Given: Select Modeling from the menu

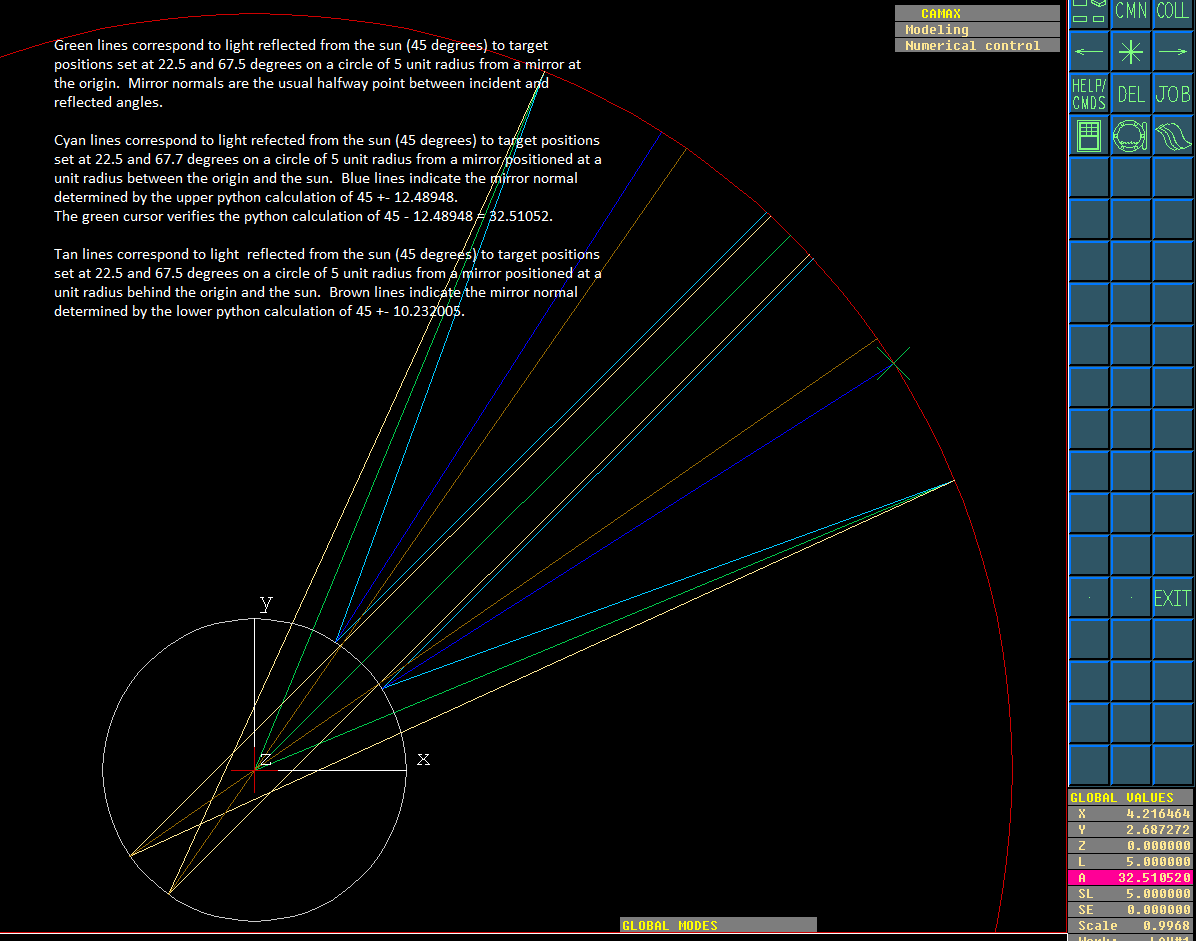Looking at the screenshot, I should [977, 29].
